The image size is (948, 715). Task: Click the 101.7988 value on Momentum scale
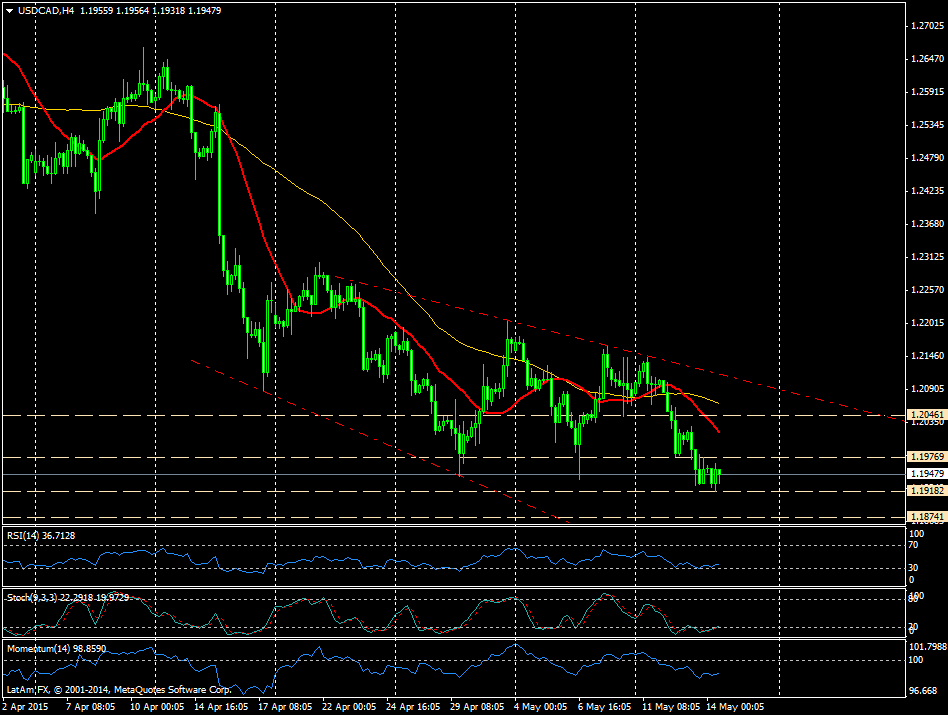[x=926, y=647]
